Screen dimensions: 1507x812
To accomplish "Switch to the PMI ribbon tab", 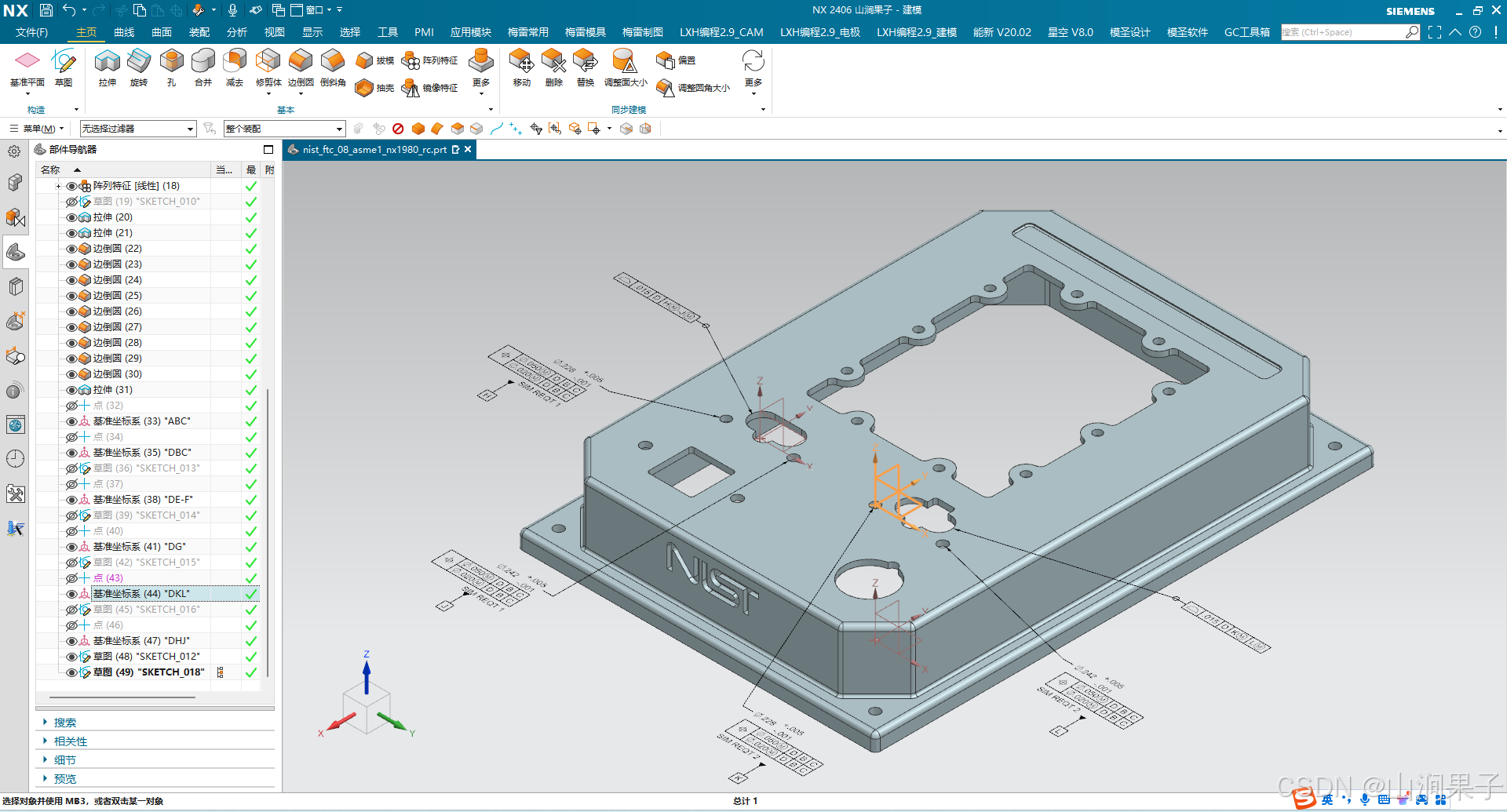I will (x=424, y=32).
